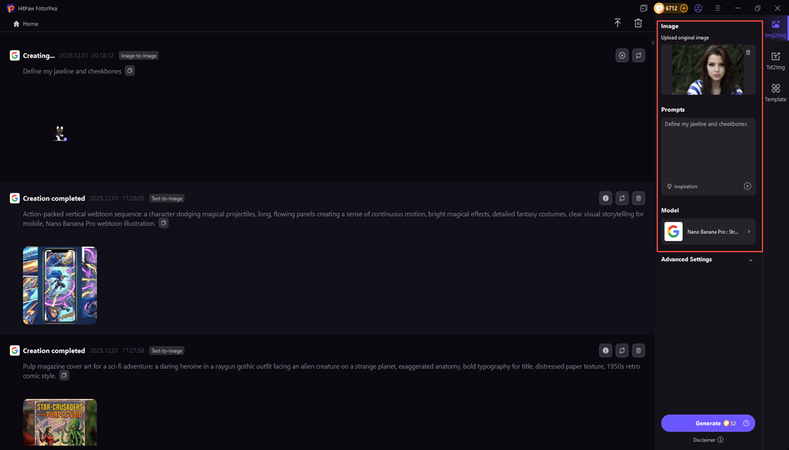Clear all history with top trash icon
Image resolution: width=789 pixels, height=450 pixels.
coord(638,23)
